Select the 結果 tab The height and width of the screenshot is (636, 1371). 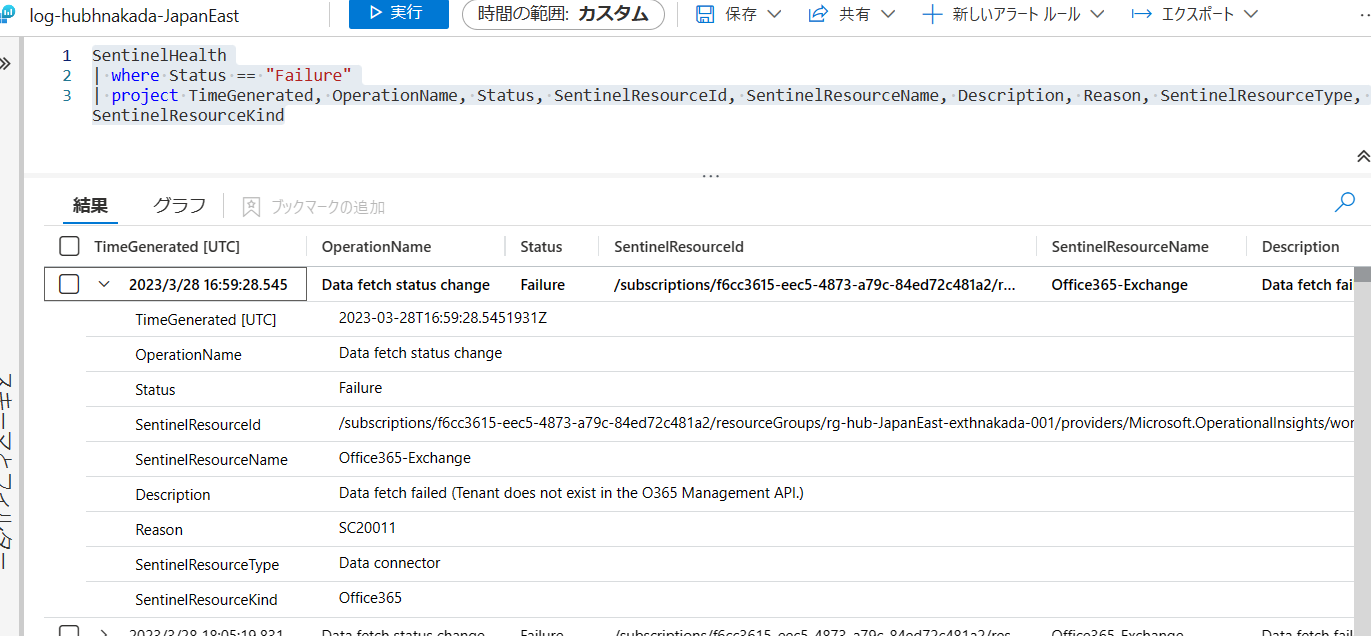90,204
